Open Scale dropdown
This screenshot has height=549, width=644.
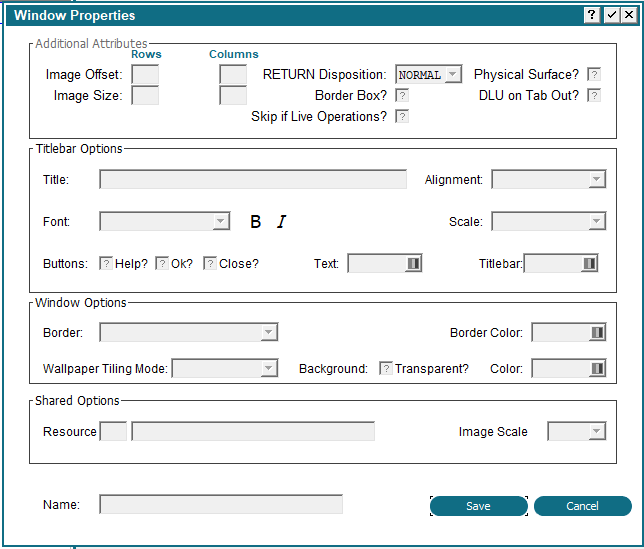(549, 221)
